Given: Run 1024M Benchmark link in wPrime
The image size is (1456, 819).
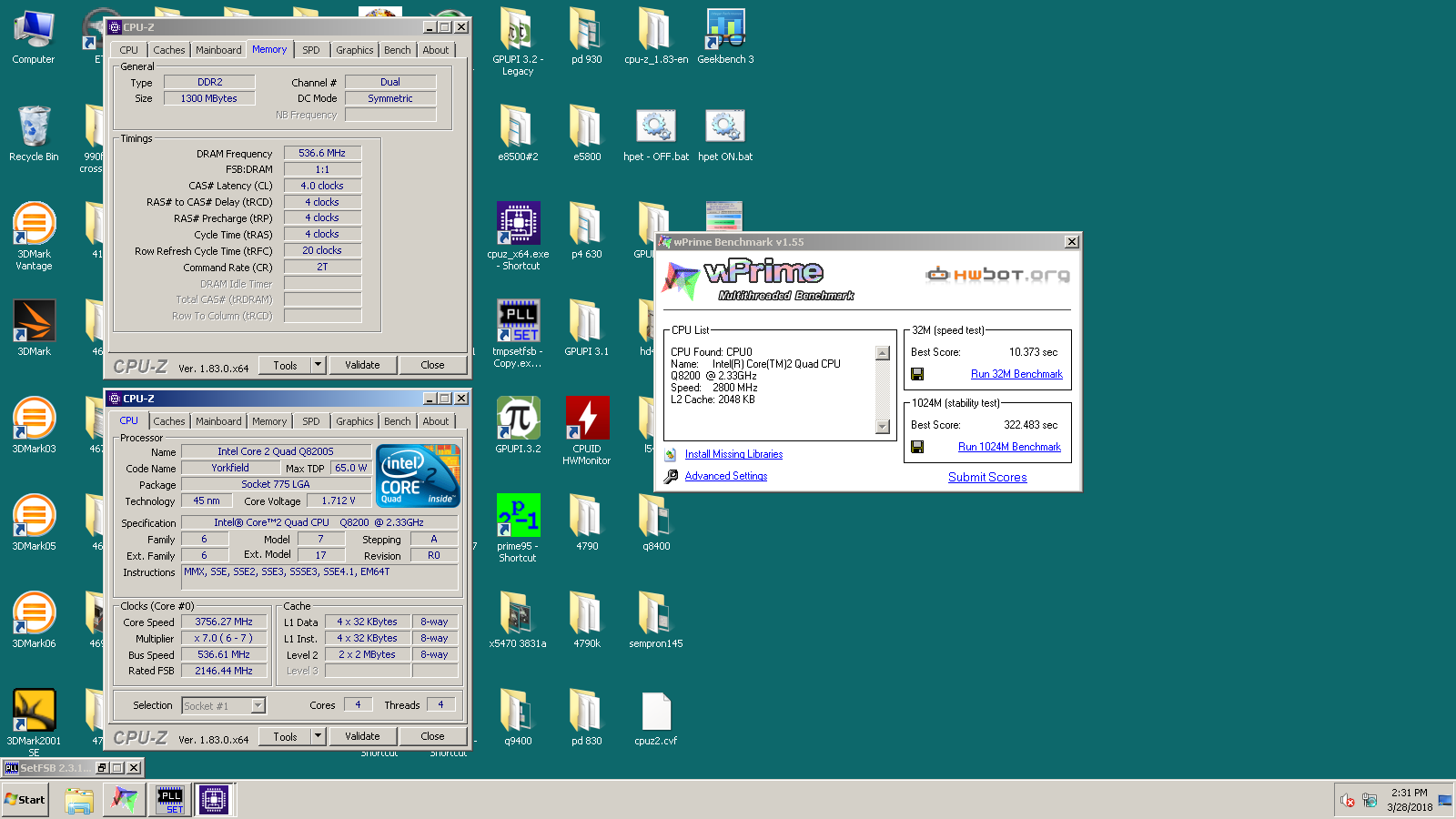Looking at the screenshot, I should (1009, 447).
